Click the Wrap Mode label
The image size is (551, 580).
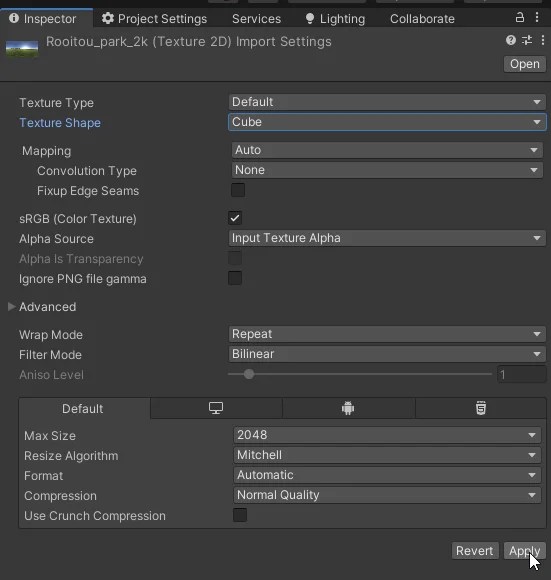pos(51,335)
